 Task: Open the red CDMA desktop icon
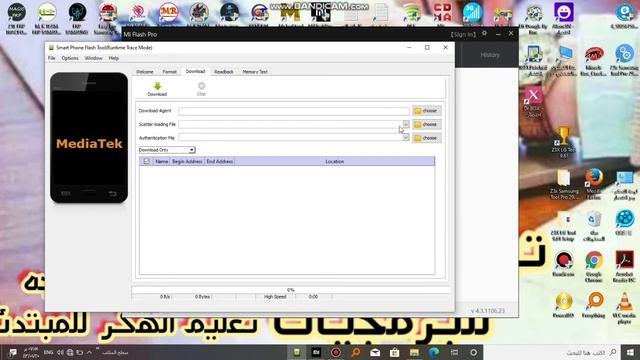[x=442, y=14]
